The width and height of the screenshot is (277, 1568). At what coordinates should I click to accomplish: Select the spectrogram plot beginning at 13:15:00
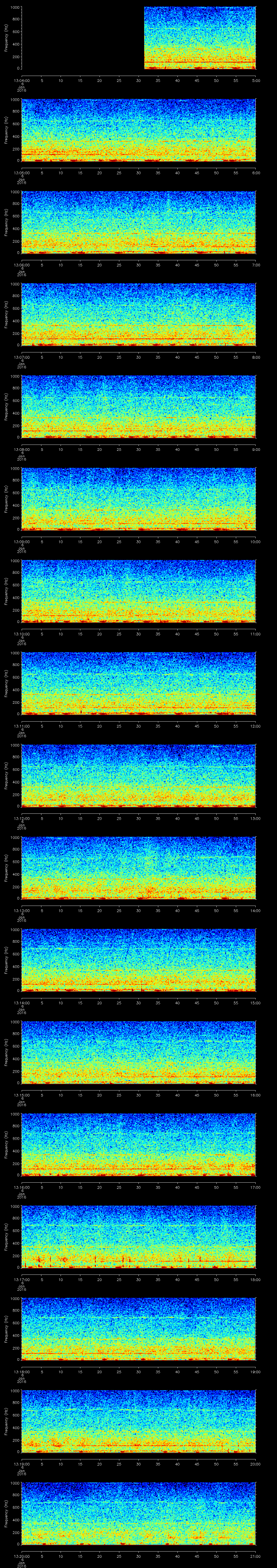click(139, 1052)
